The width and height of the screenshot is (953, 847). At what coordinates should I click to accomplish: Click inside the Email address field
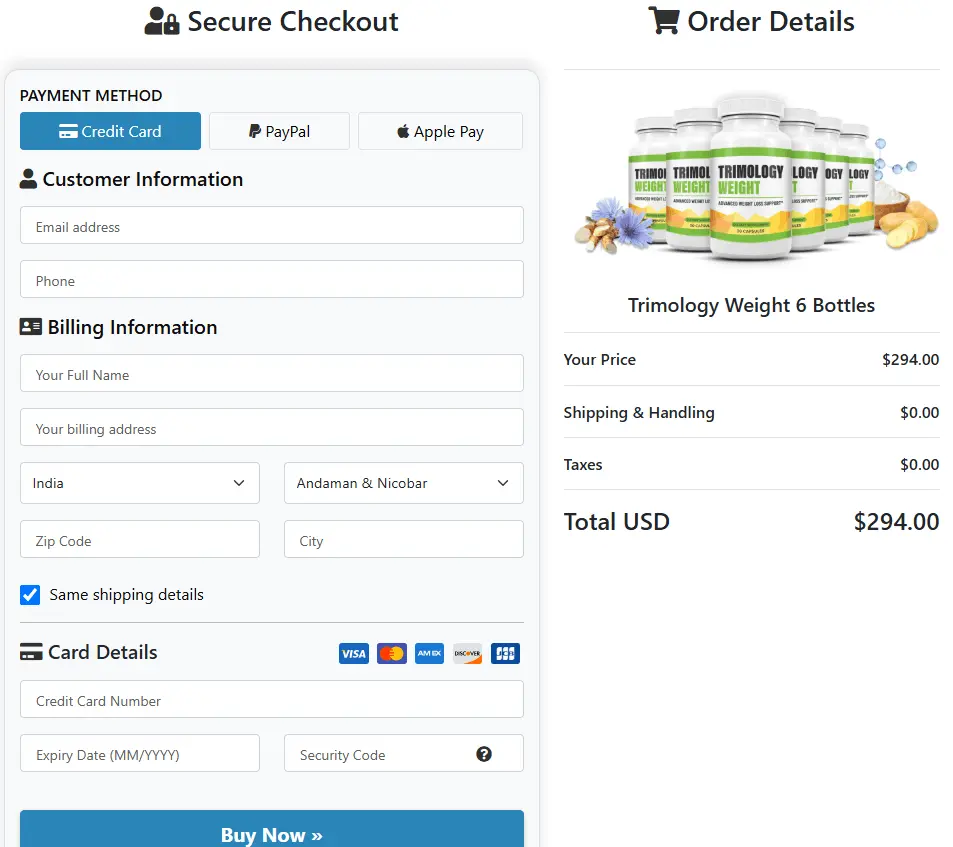tap(272, 225)
